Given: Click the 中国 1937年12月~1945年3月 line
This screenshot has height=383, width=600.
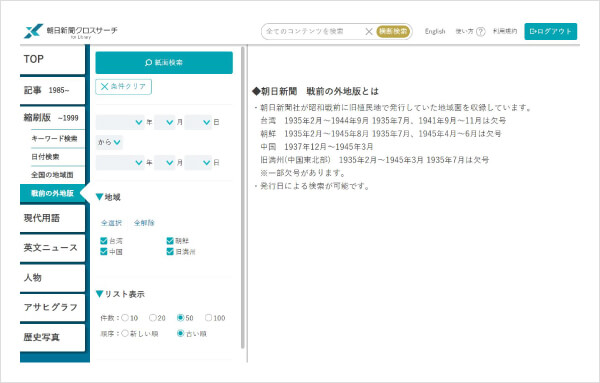Looking at the screenshot, I should pos(317,147).
